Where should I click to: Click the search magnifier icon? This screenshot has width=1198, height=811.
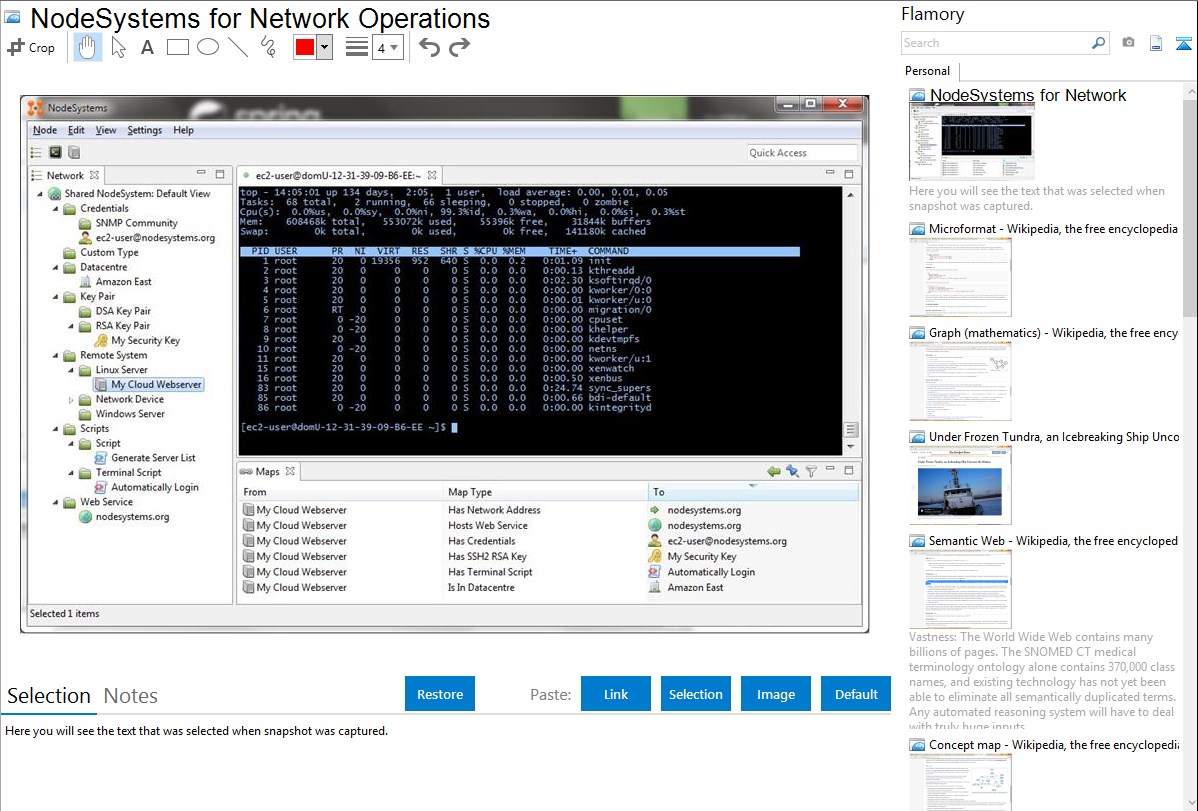click(x=1099, y=43)
